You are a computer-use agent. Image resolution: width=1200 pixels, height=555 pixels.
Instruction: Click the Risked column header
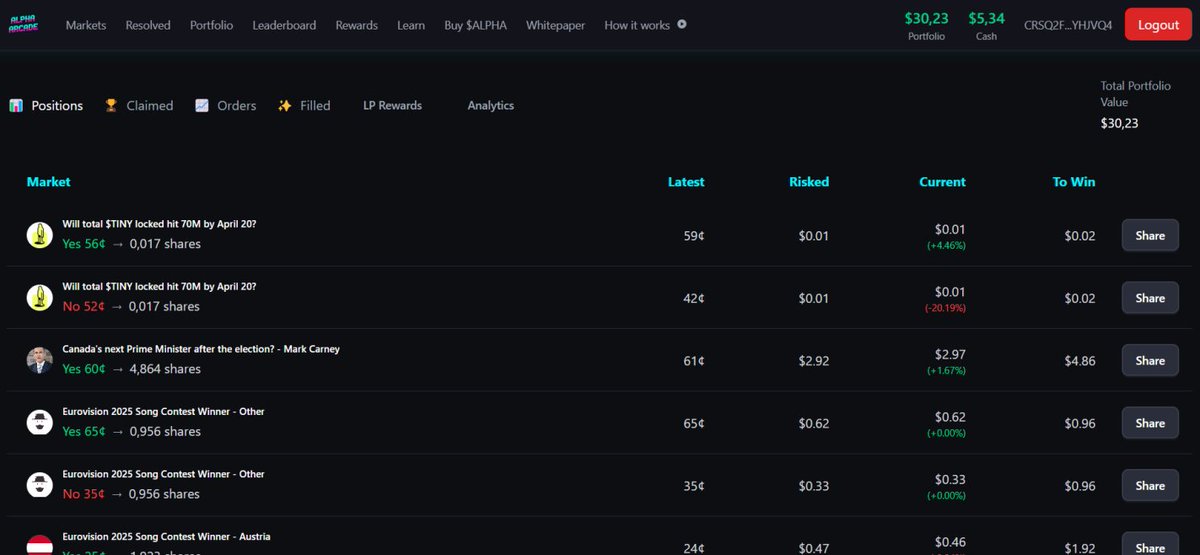(809, 182)
